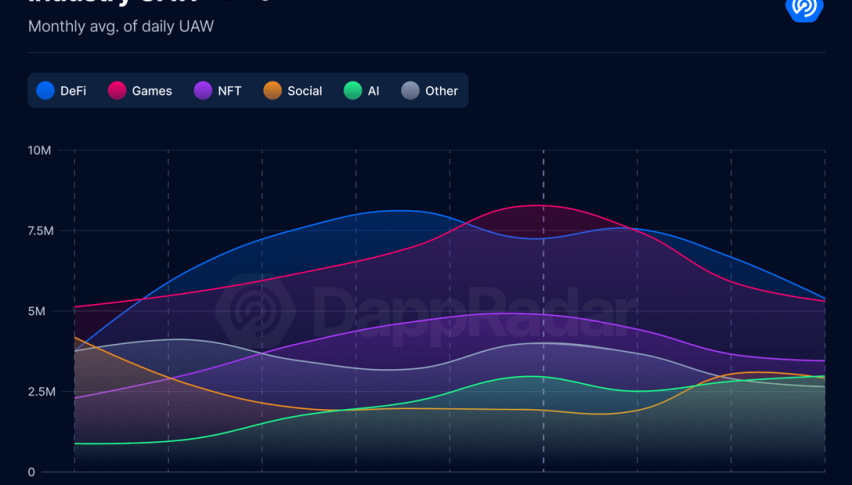Image resolution: width=852 pixels, height=485 pixels.
Task: Click the peak of the pink Games curve
Action: click(541, 205)
